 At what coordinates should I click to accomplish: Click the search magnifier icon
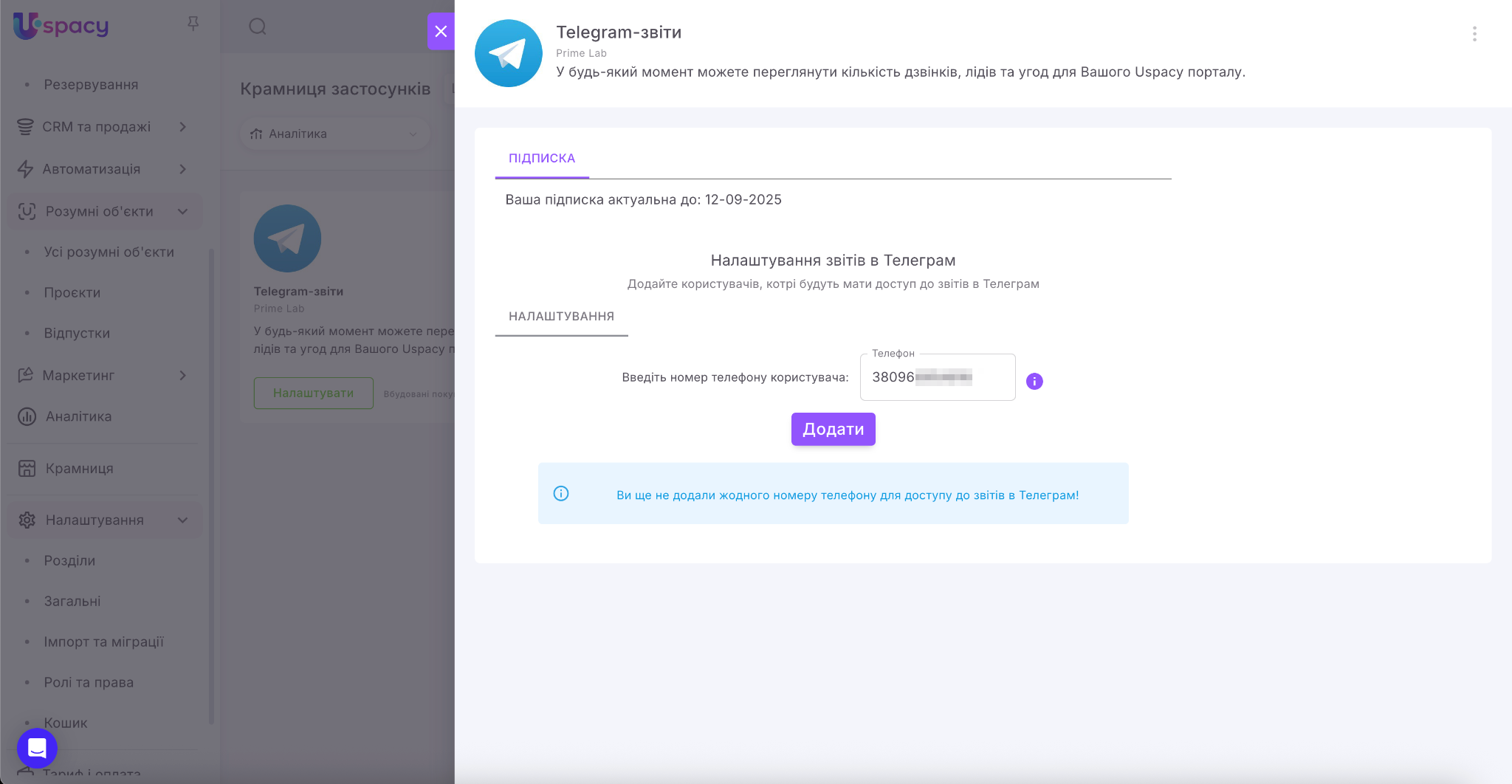pos(258,27)
